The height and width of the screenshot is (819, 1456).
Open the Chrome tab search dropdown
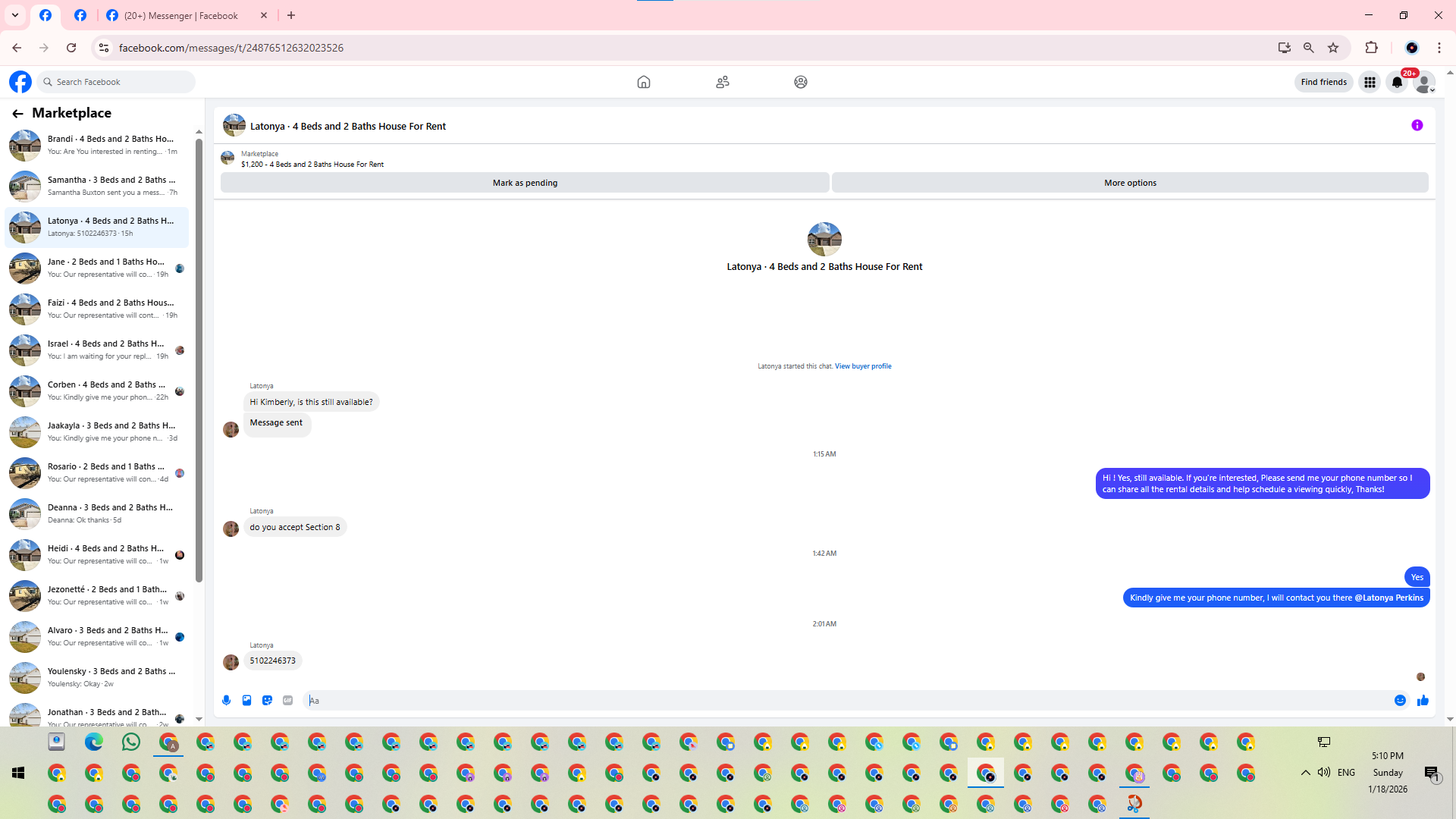[x=15, y=15]
